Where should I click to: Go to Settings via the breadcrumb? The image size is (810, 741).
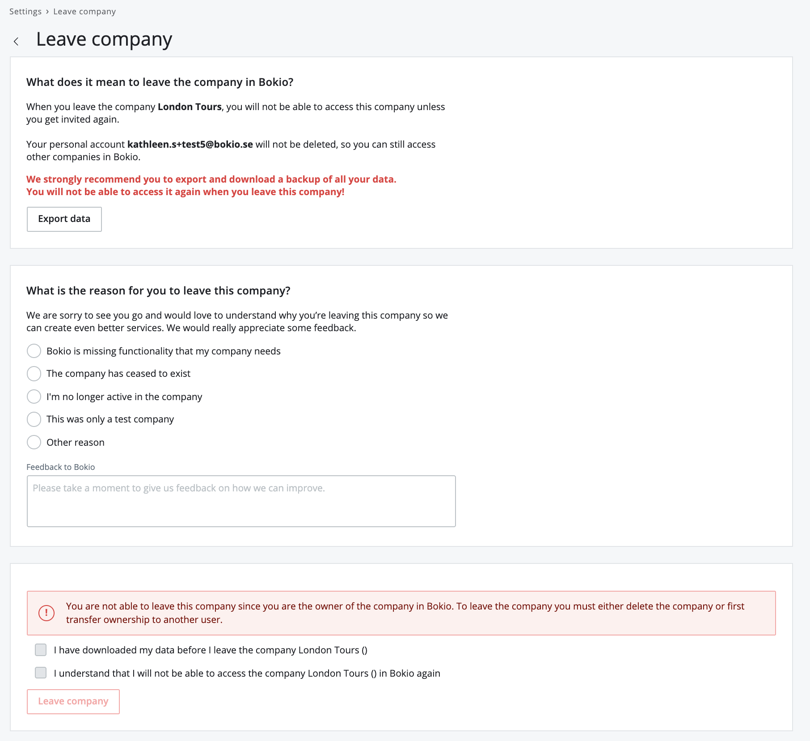point(25,12)
